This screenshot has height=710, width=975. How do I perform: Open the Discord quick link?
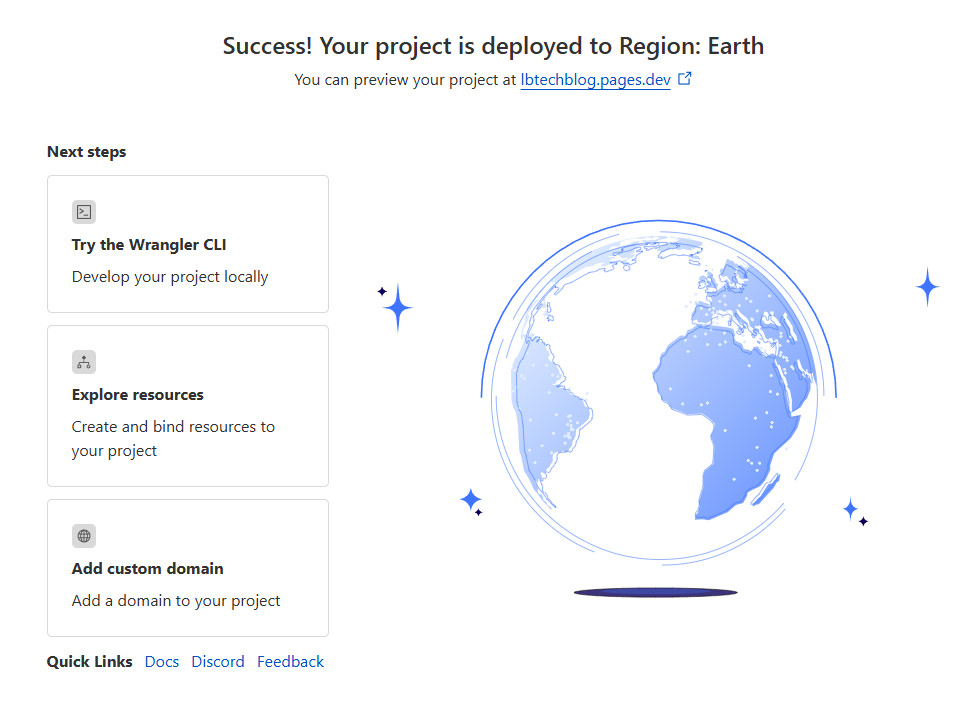(218, 662)
